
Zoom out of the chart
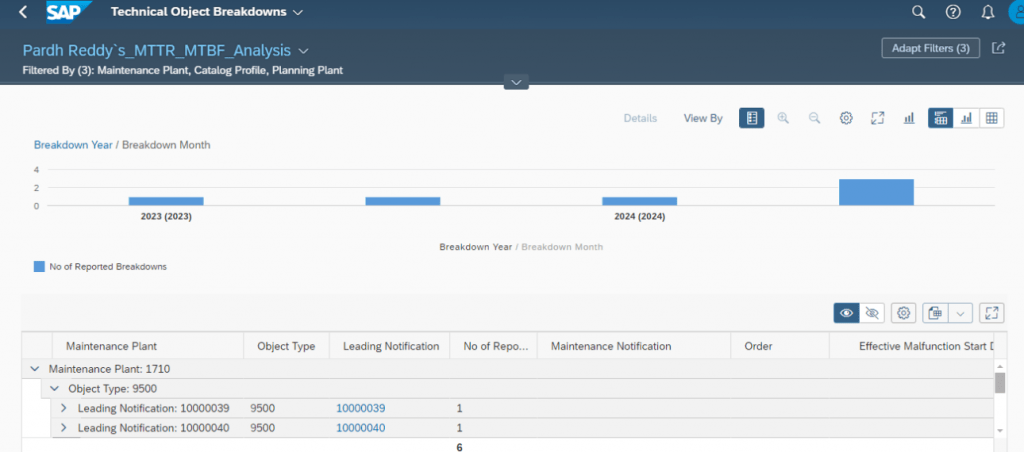click(x=814, y=118)
